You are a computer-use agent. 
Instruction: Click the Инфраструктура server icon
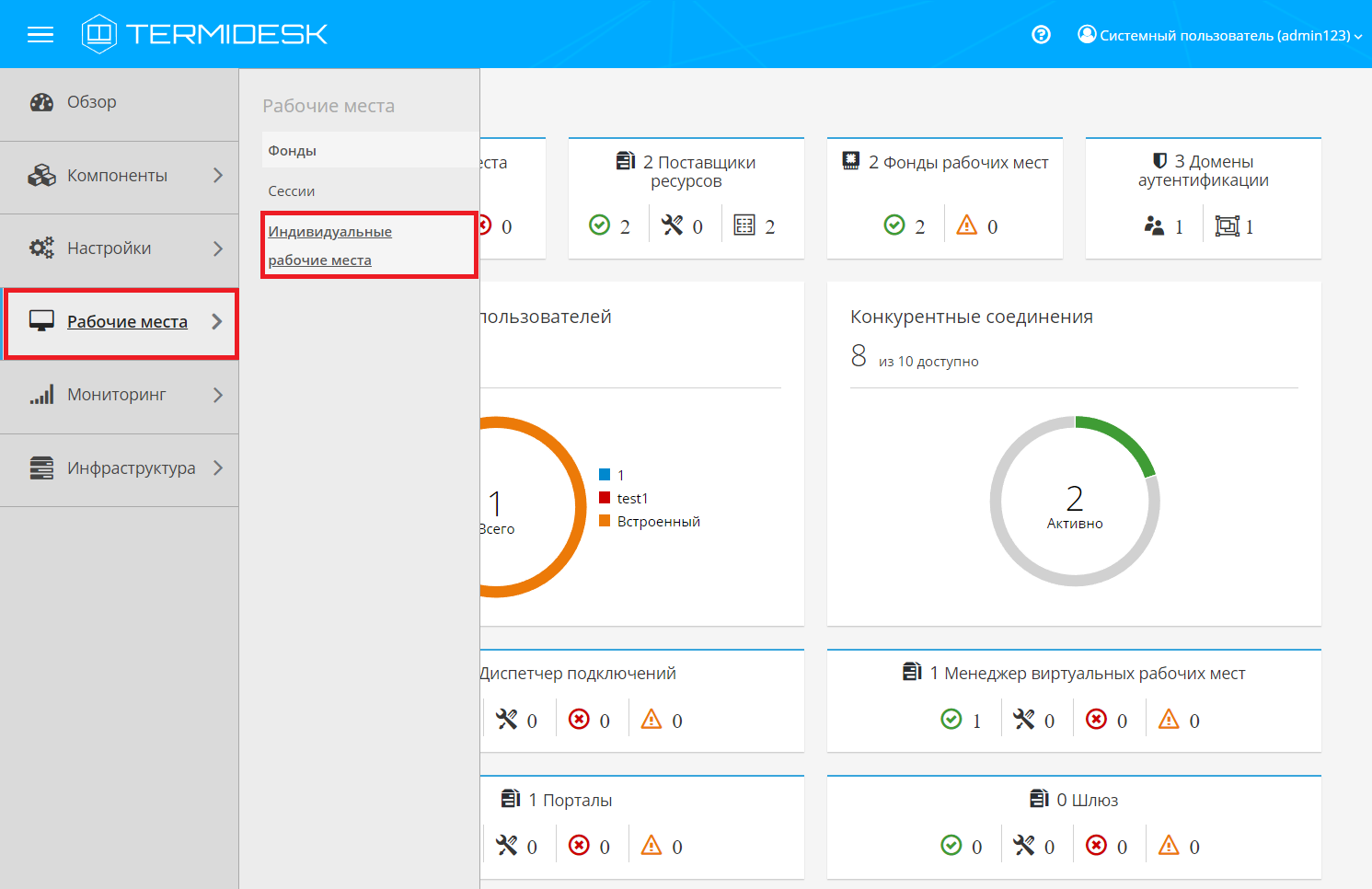[x=41, y=468]
